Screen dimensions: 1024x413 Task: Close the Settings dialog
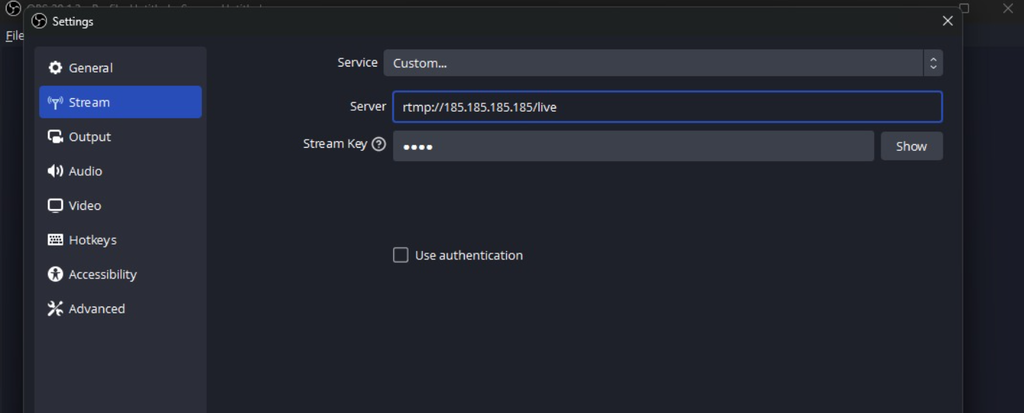[x=948, y=21]
